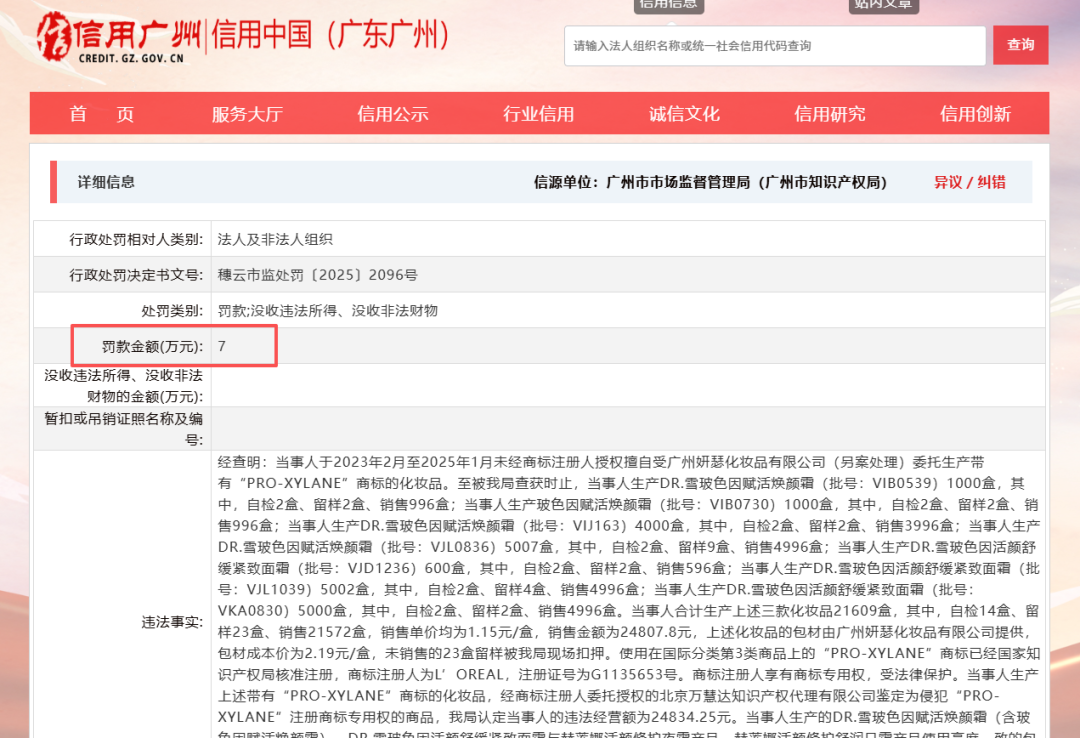Click the red 查询 search button

1020,45
